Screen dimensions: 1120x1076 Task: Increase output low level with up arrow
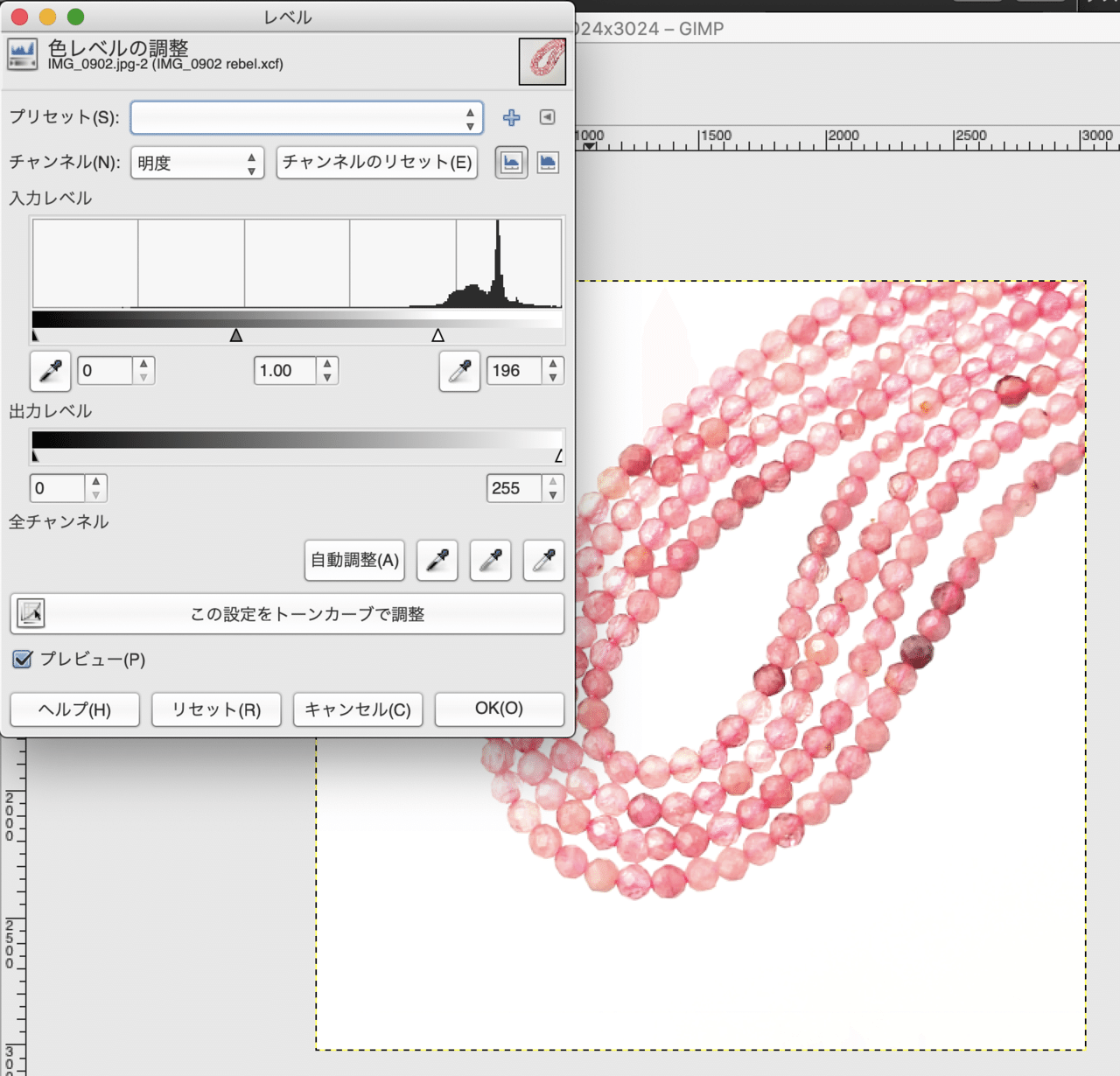96,481
